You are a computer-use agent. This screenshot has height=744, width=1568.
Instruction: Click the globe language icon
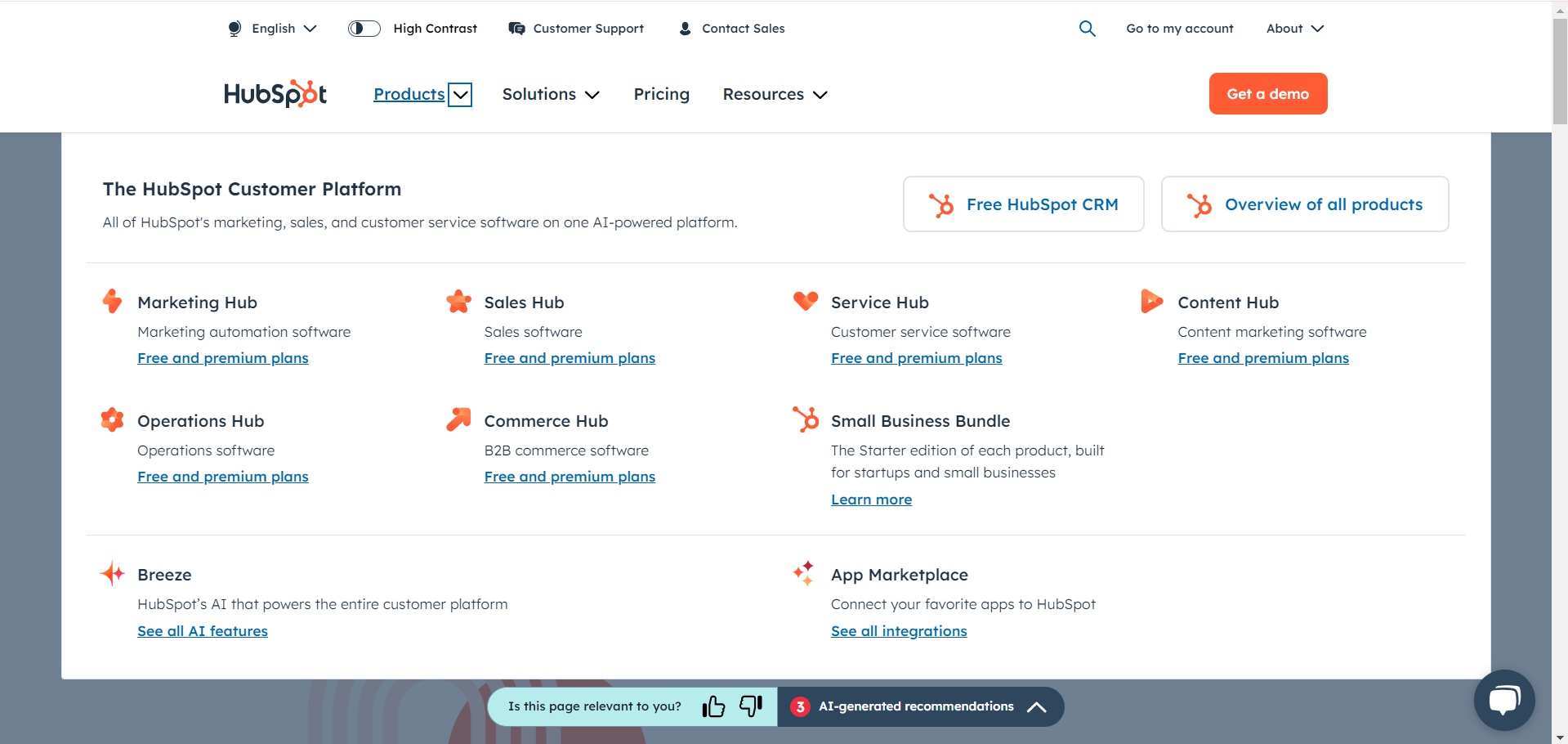[x=235, y=29]
